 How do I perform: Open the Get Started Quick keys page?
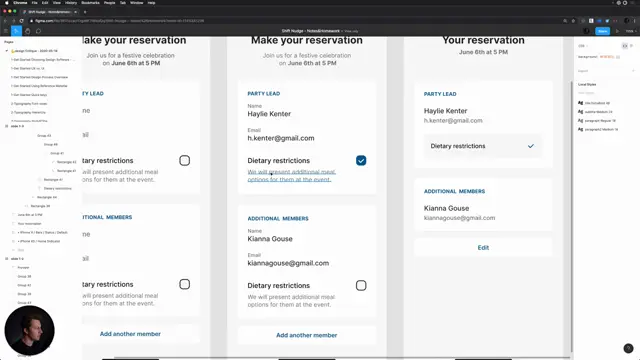tap(29, 95)
